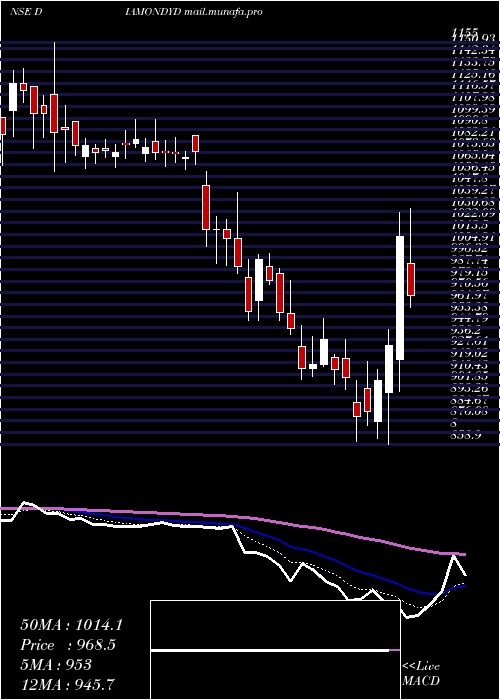Click the 5MA : 953 value
This screenshot has width=500, height=700.
tap(56, 665)
